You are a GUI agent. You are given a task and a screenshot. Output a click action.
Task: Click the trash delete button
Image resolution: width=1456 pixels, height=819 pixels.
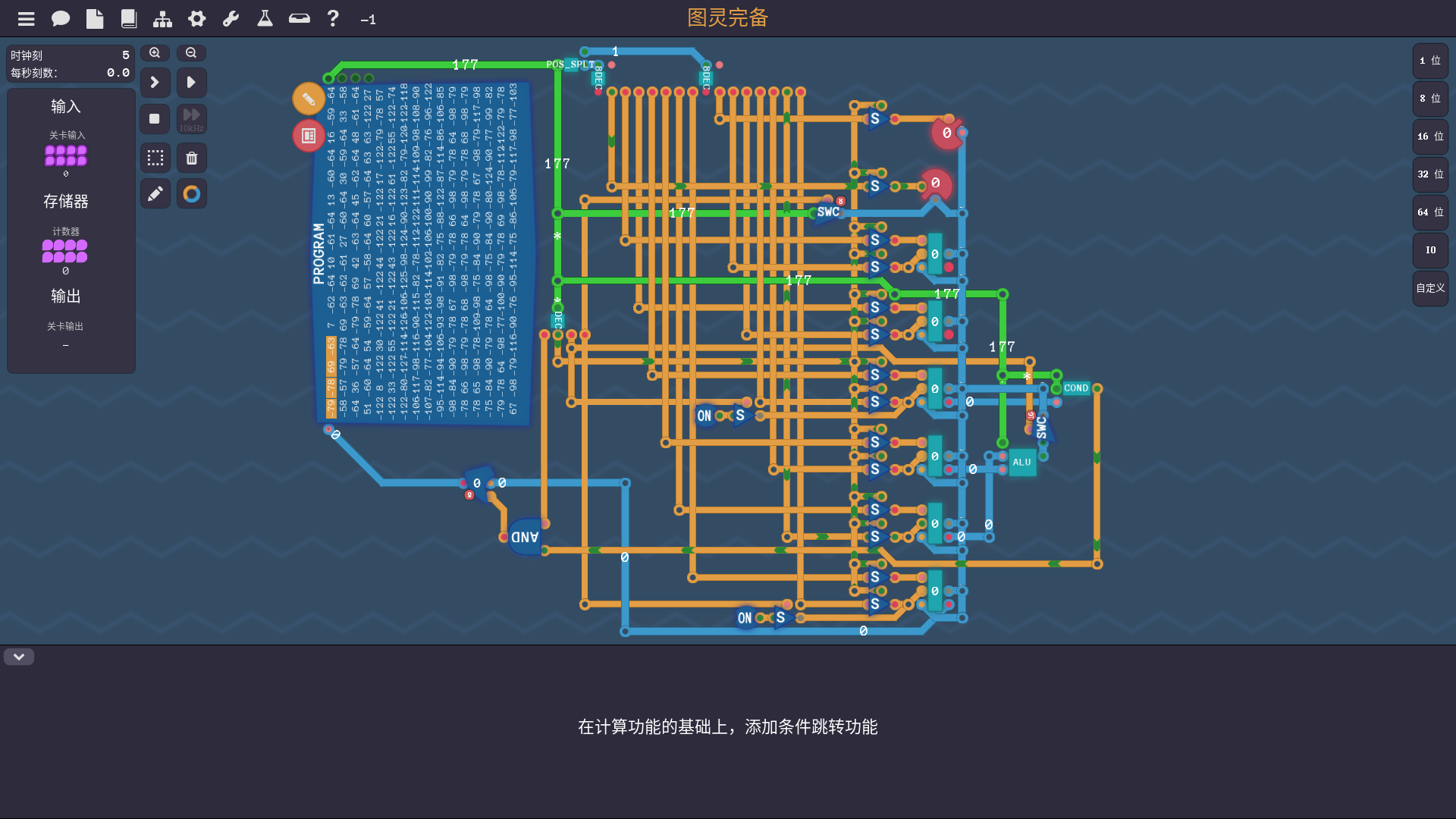click(192, 158)
